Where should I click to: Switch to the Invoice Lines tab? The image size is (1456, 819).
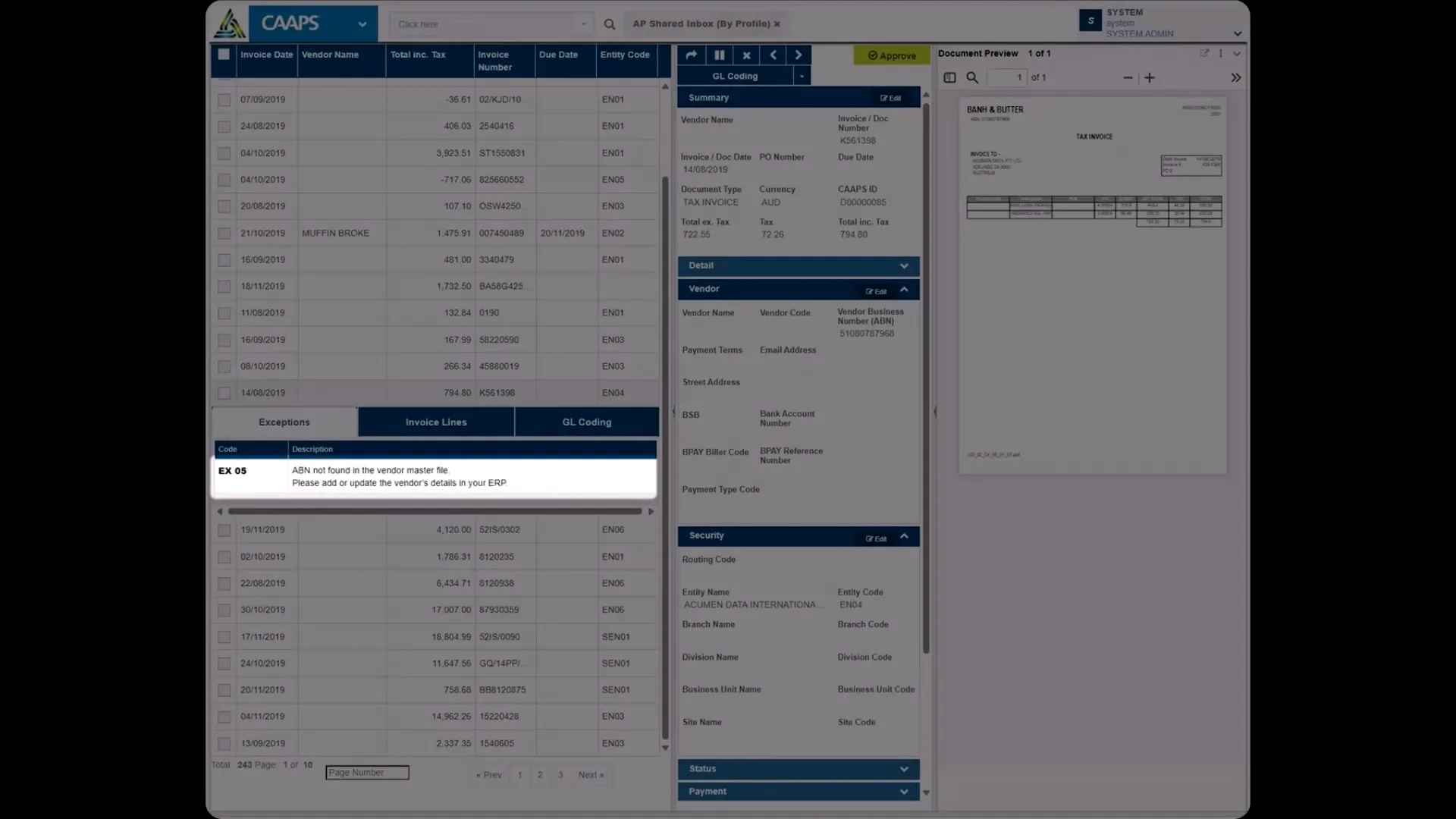tap(435, 422)
